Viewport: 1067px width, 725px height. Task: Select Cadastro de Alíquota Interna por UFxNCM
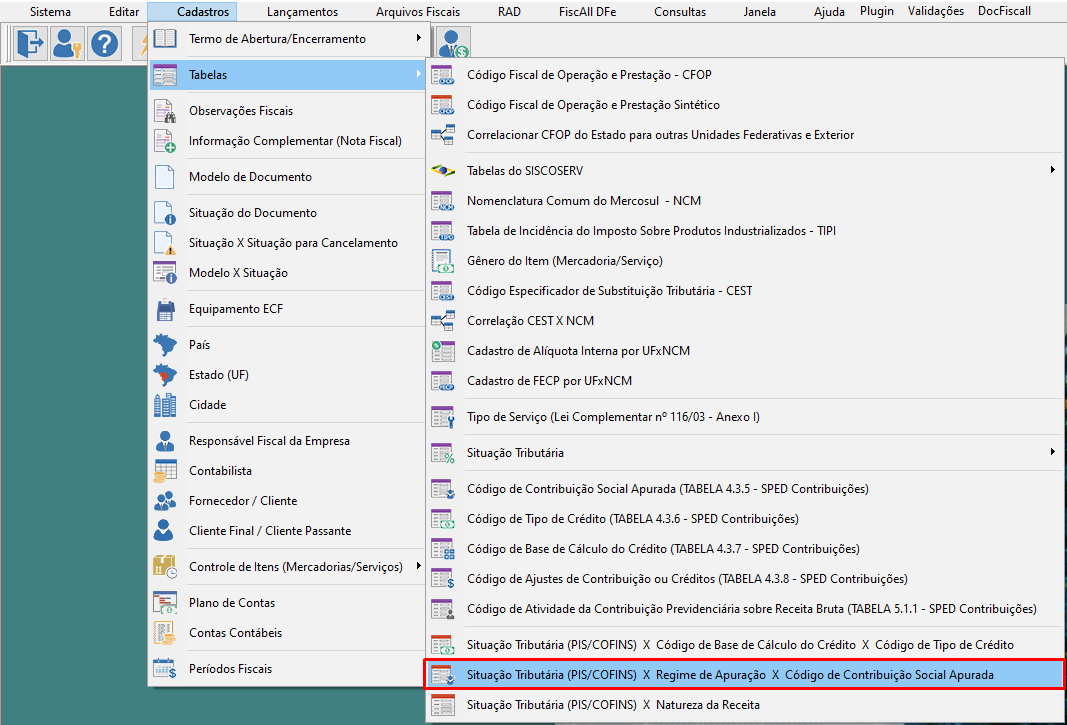coord(744,351)
